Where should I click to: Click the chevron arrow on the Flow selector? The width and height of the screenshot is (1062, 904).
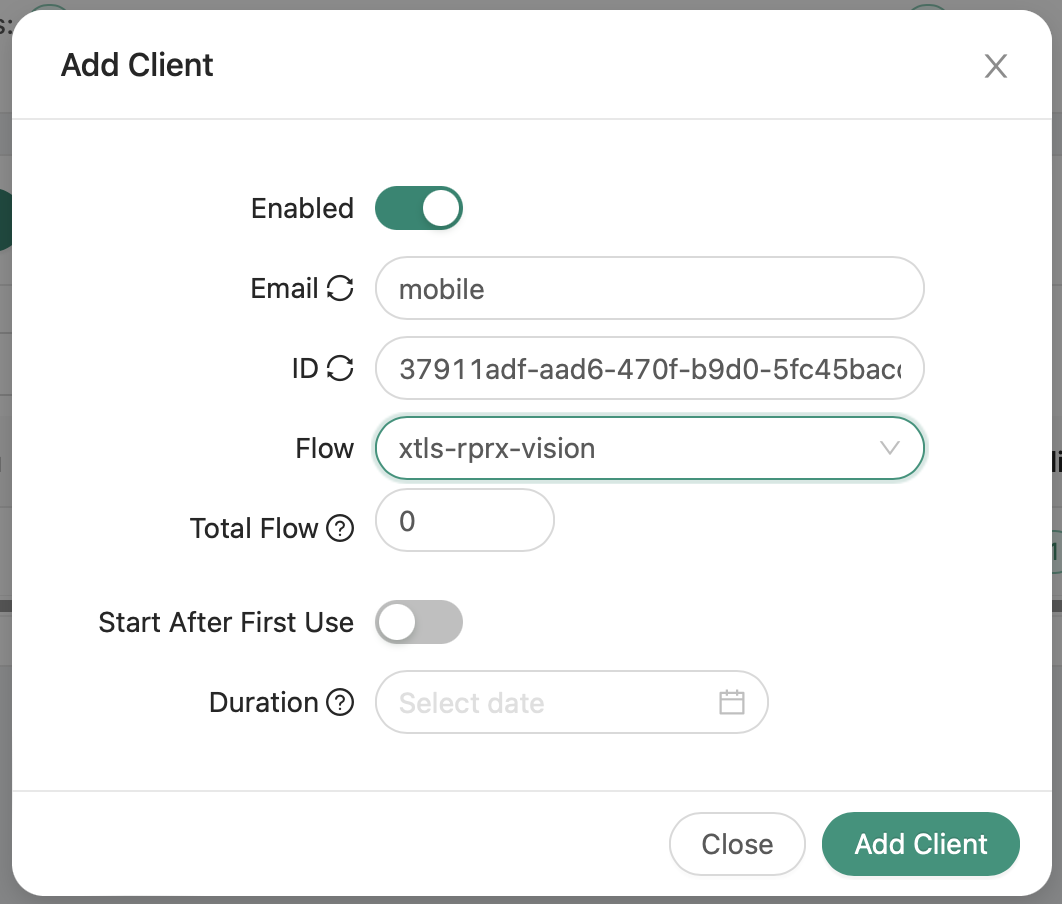pyautogui.click(x=889, y=448)
